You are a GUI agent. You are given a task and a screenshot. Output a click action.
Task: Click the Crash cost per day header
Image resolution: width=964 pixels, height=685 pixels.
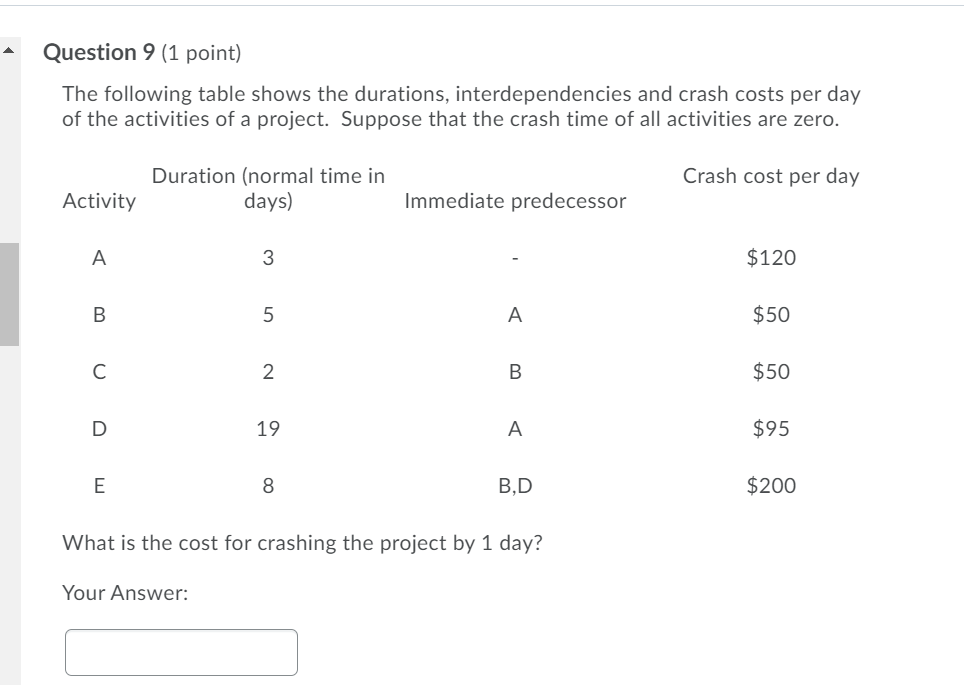(x=771, y=176)
